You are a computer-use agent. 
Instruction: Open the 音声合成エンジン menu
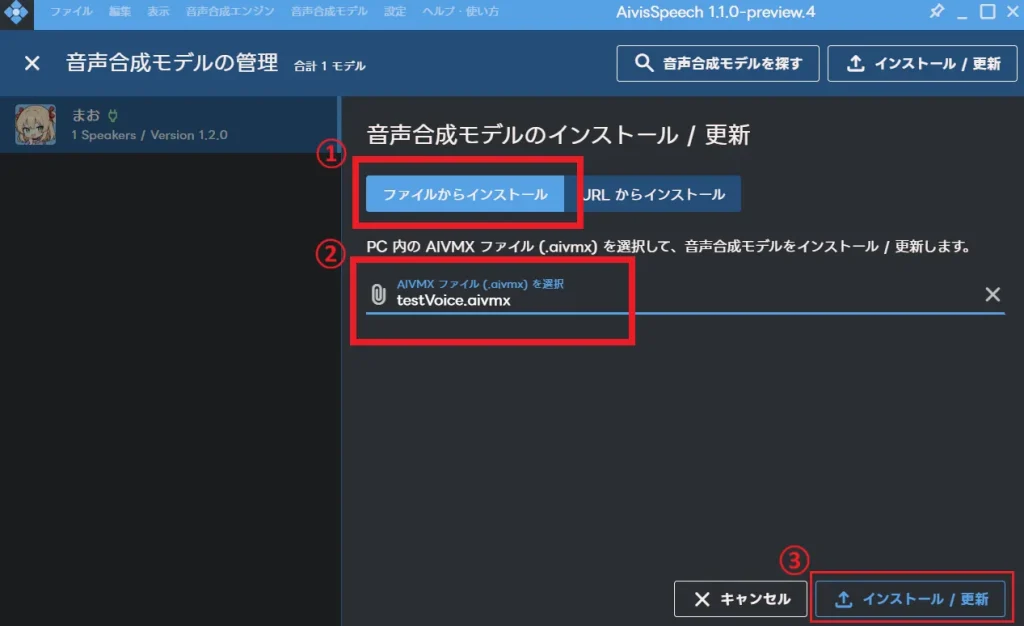pos(229,12)
